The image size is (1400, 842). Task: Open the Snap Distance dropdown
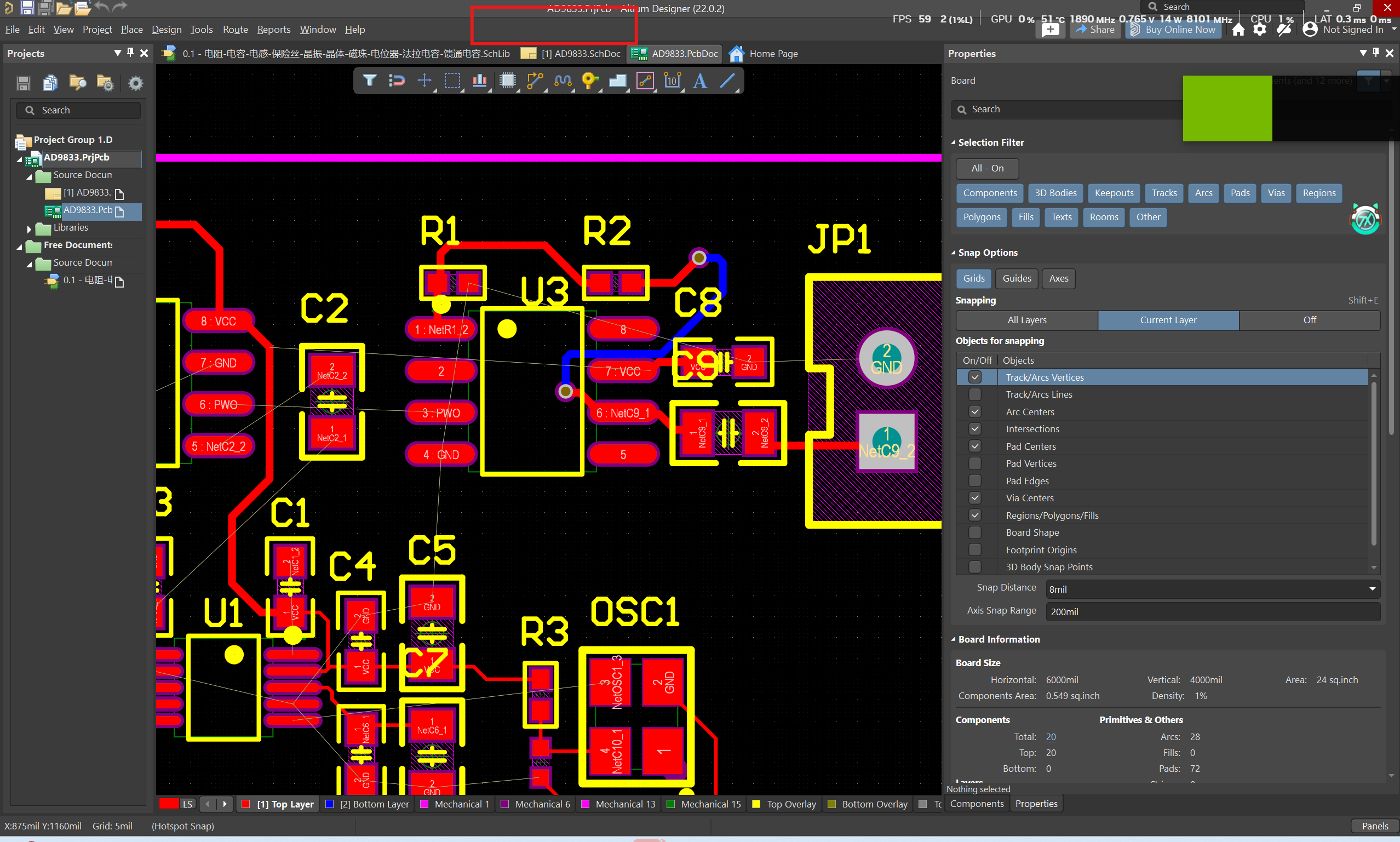[1372, 589]
